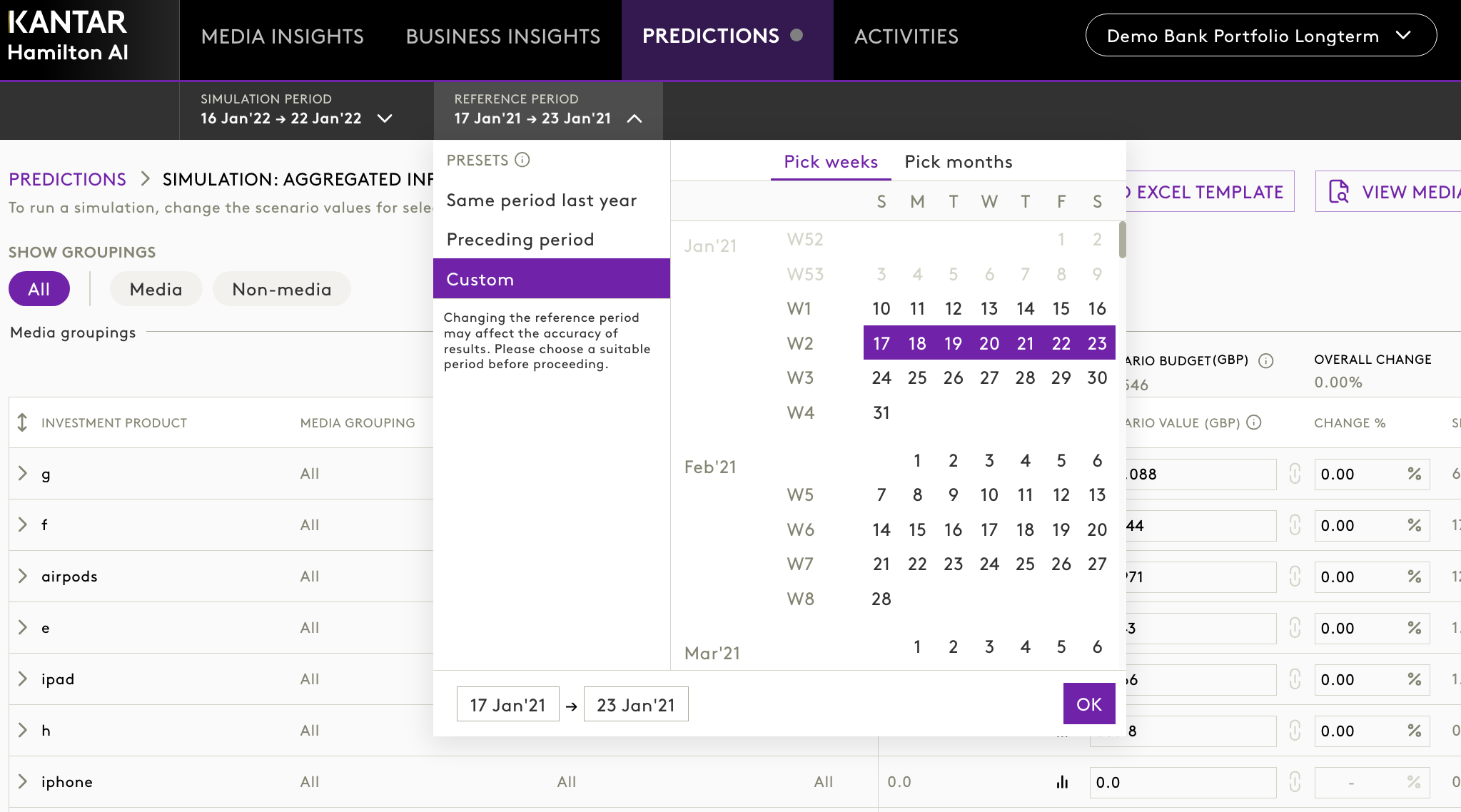Screen dimensions: 1461x812
Task: Click the bar chart icon in iphone row
Action: (1062, 782)
